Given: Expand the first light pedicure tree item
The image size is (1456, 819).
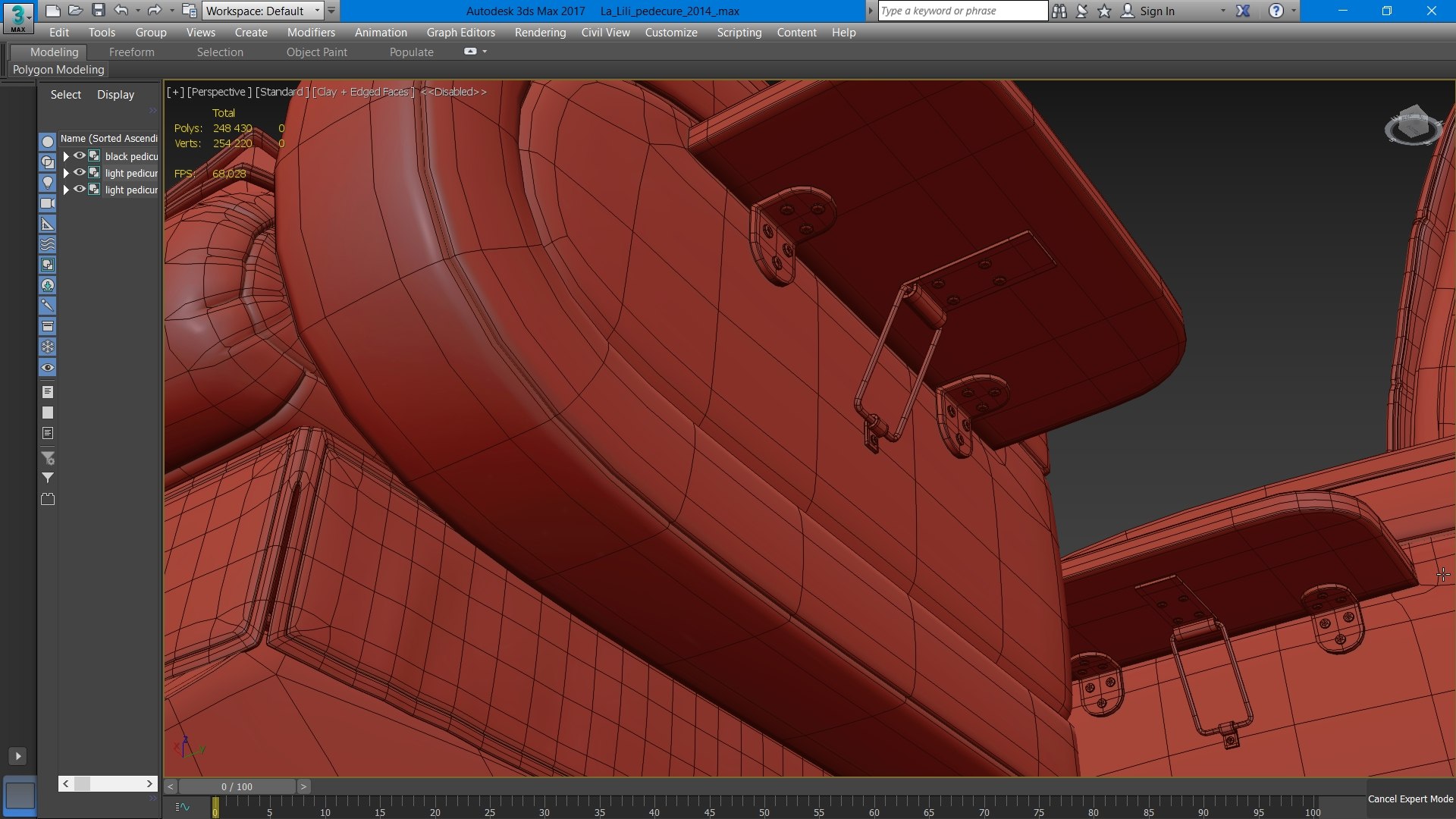Looking at the screenshot, I should (66, 173).
